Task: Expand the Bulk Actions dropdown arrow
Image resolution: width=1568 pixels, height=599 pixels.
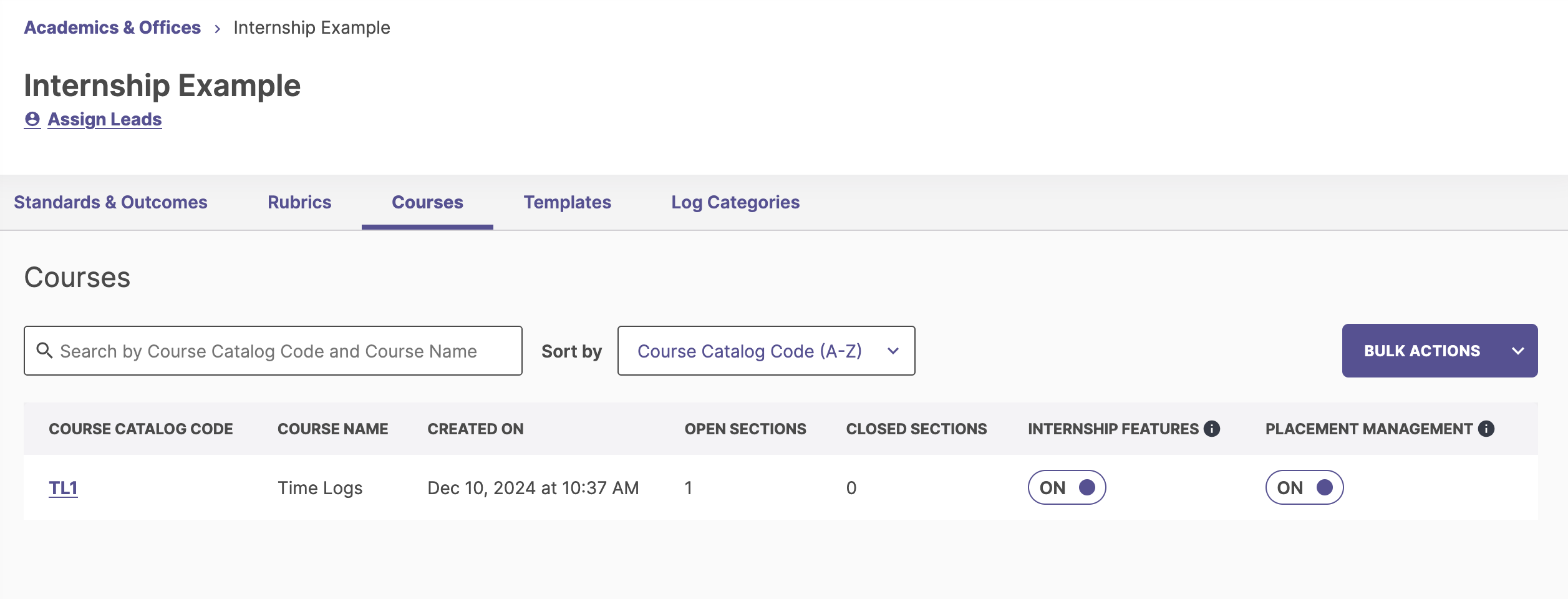Action: [x=1518, y=351]
